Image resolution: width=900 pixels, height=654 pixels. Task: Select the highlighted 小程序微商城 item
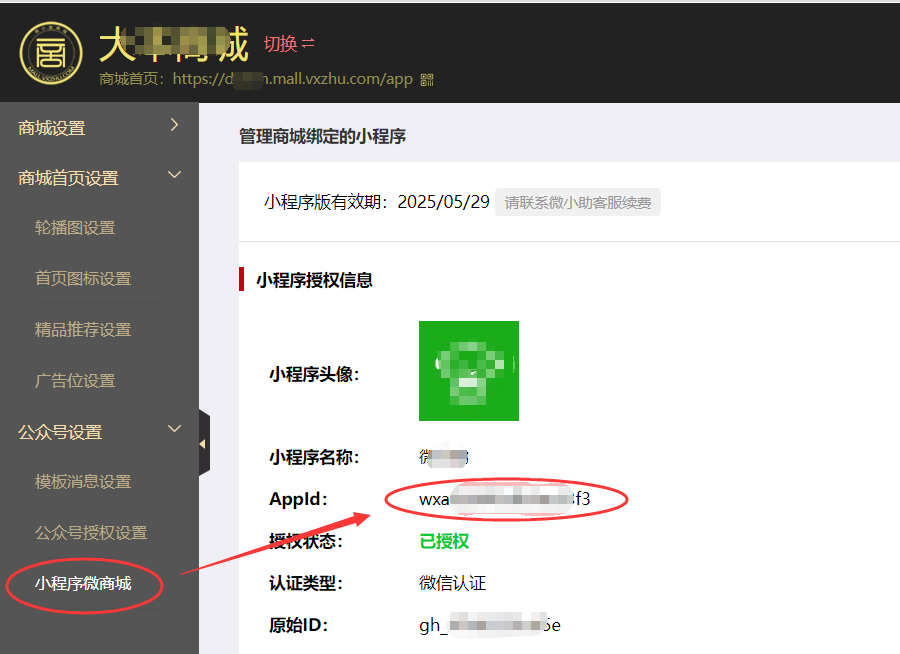[86, 585]
